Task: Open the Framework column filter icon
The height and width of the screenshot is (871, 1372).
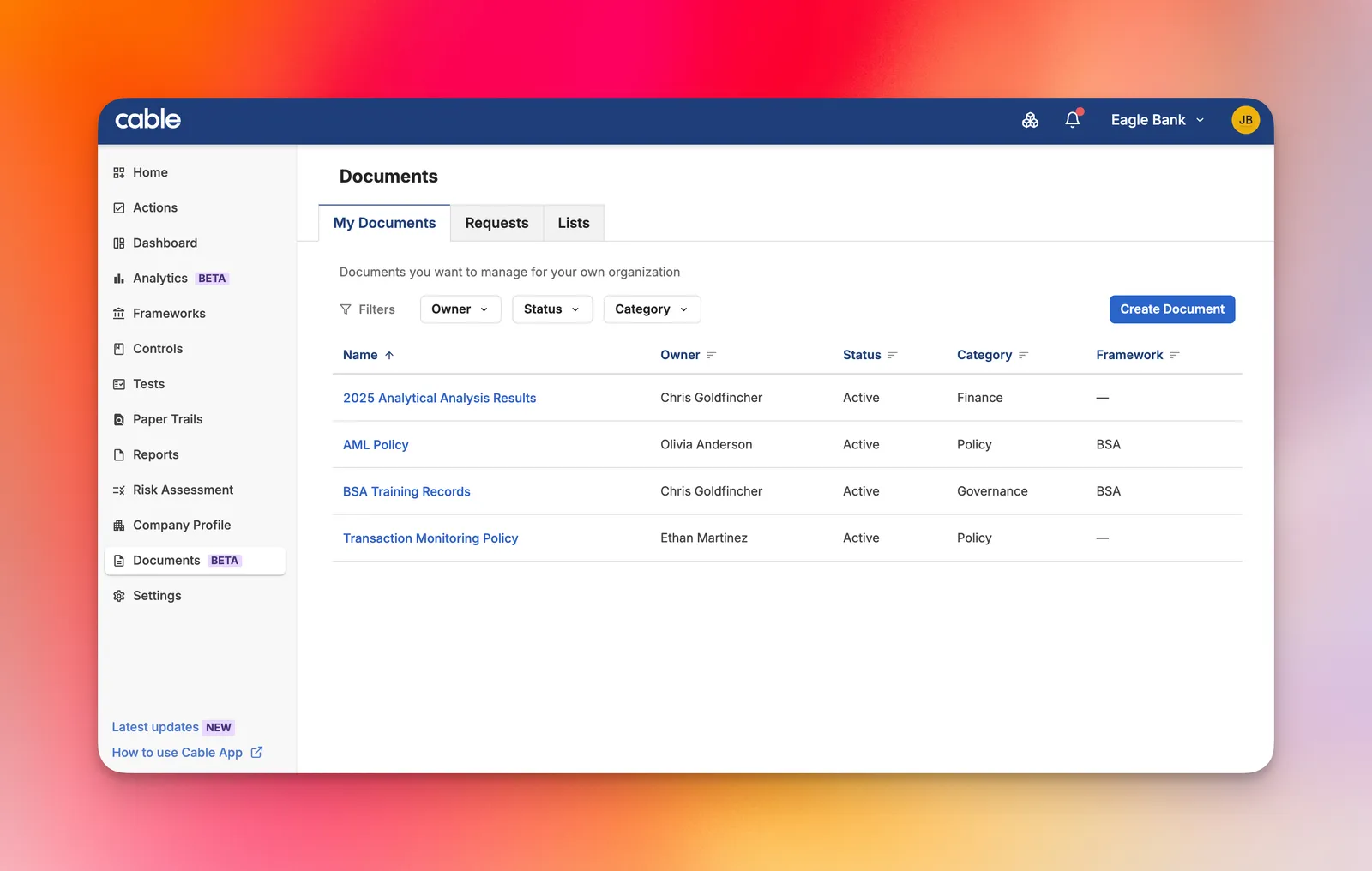Action: (1175, 355)
